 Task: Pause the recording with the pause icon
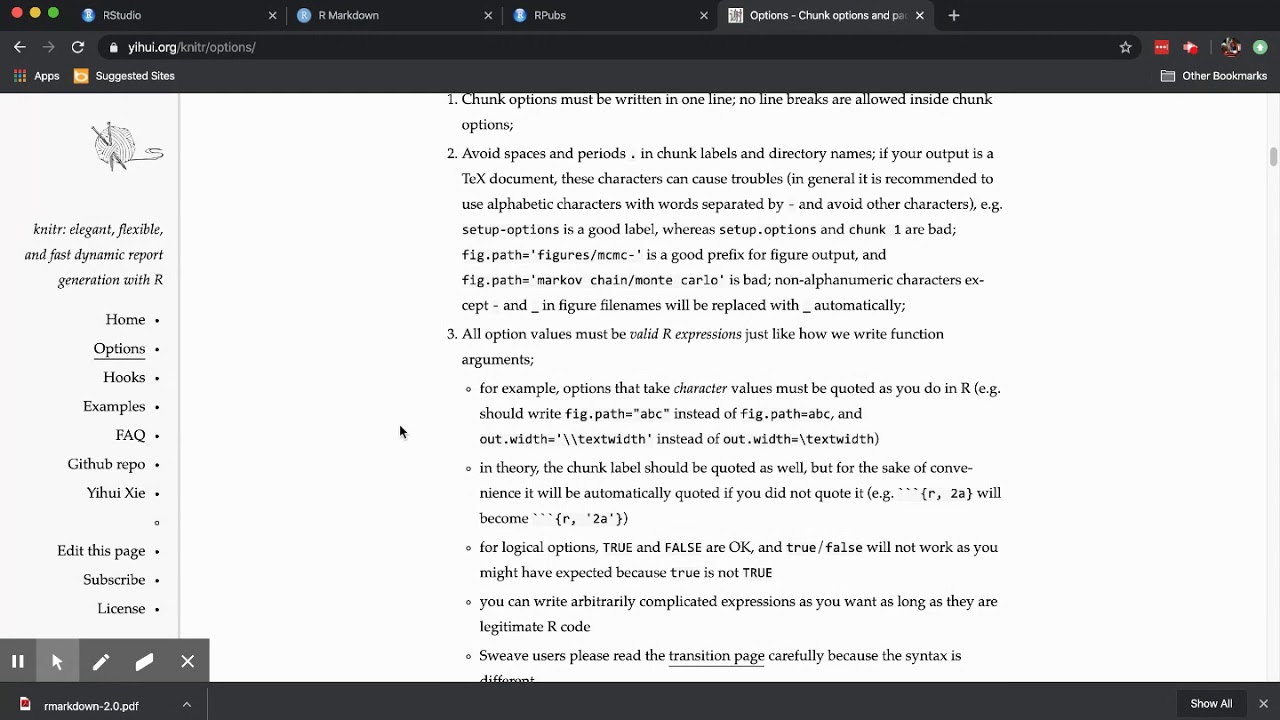click(17, 661)
